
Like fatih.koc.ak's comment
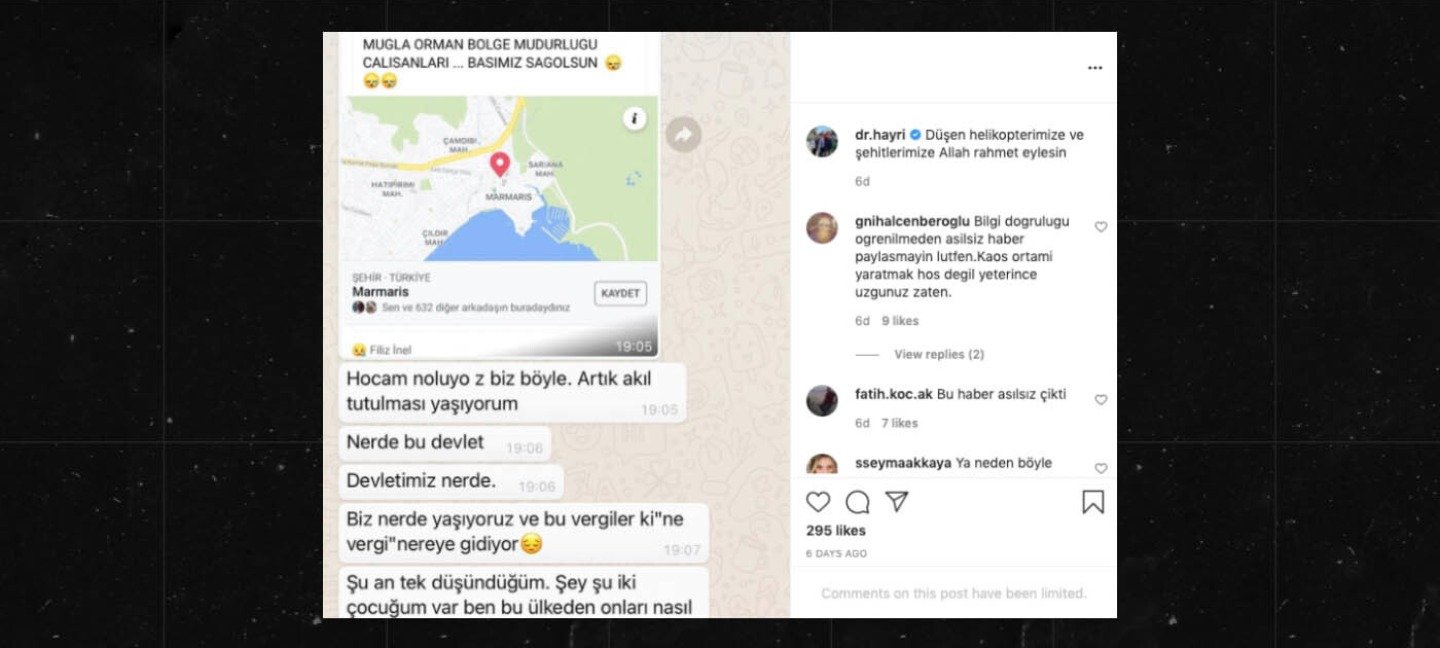coord(1101,400)
